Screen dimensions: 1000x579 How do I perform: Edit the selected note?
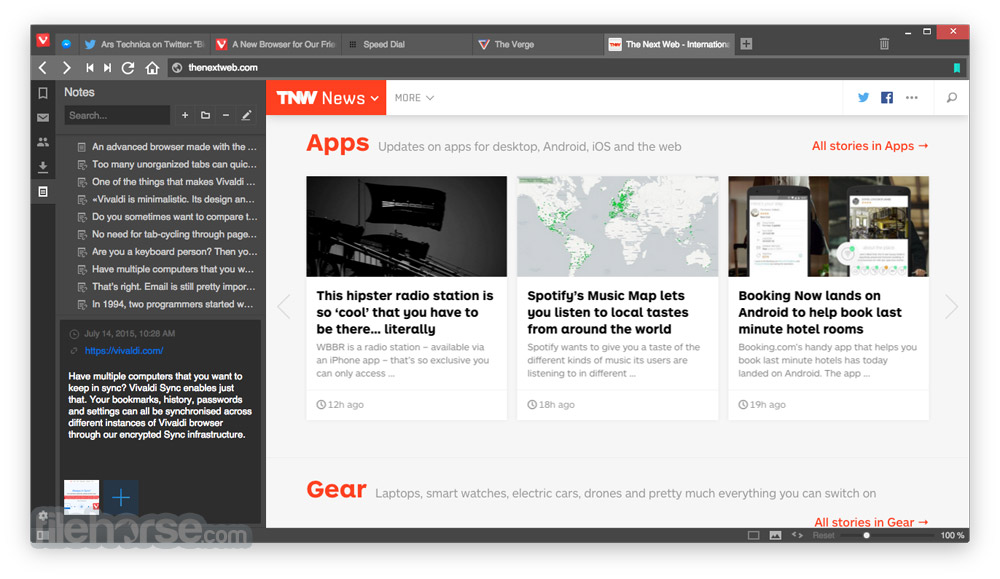coord(246,115)
